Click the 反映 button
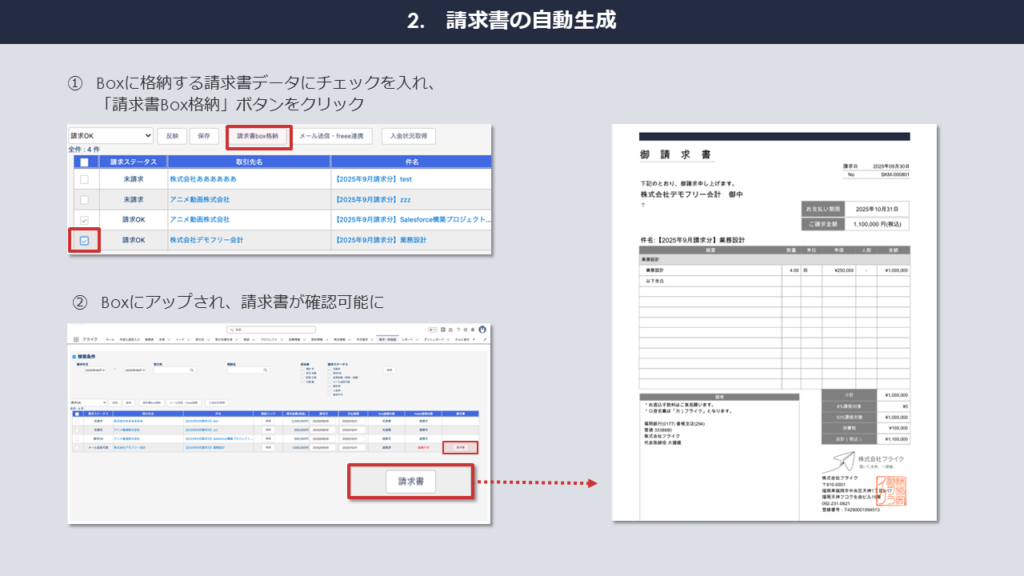 coord(172,136)
